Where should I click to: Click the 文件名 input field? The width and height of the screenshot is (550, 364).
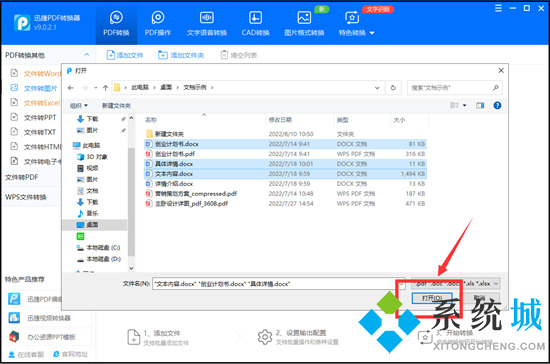click(279, 284)
